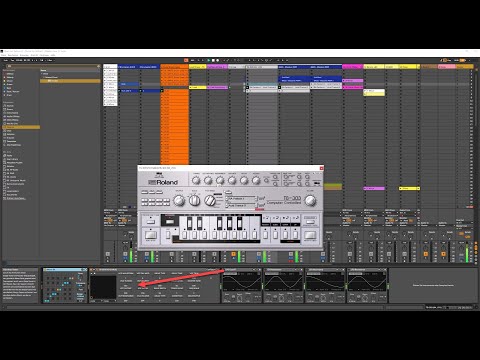Click the browser search field
The image size is (480, 360).
pyautogui.click(x=52, y=66)
